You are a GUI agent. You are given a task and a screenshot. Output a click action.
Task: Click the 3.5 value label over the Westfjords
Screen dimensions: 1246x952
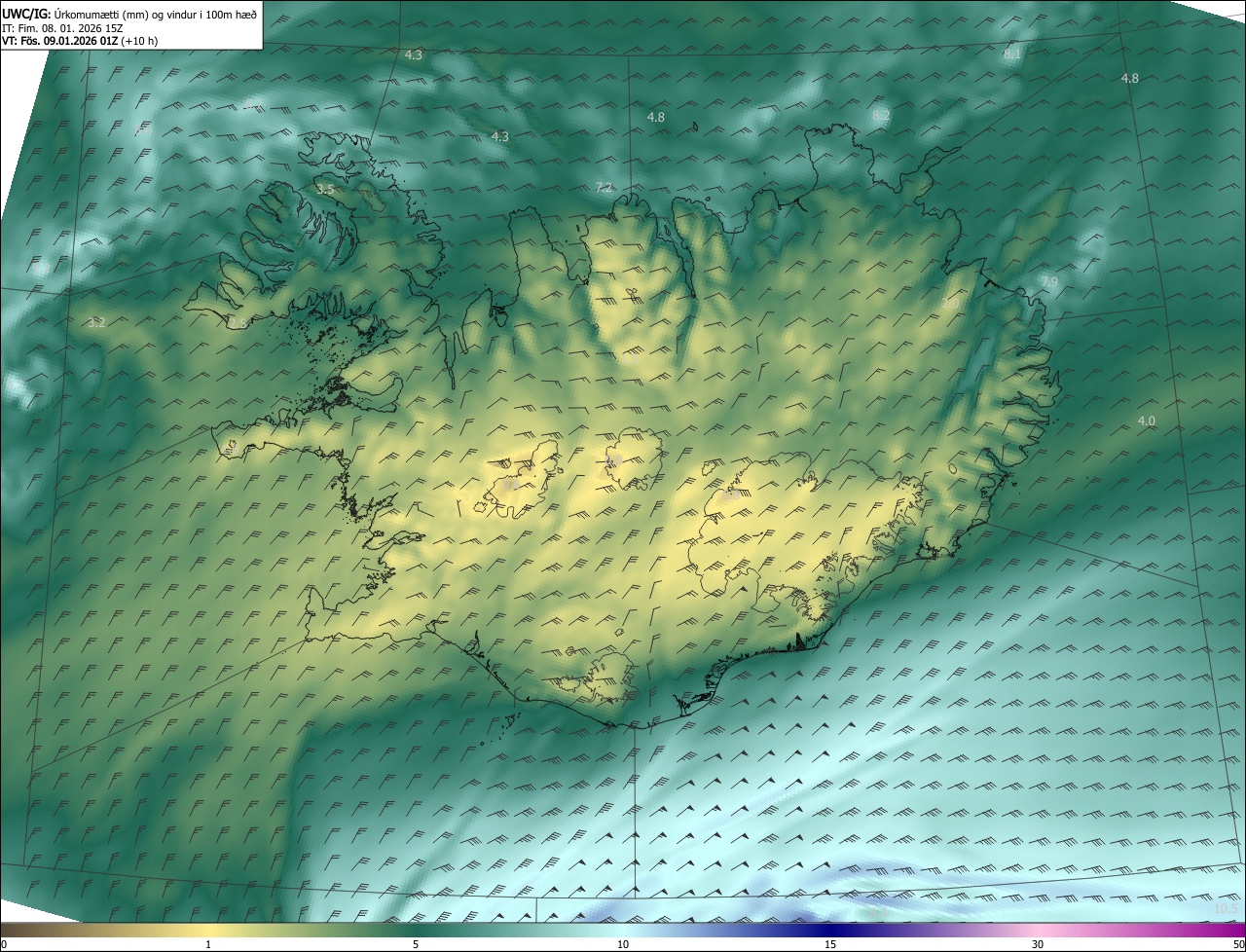(x=325, y=190)
